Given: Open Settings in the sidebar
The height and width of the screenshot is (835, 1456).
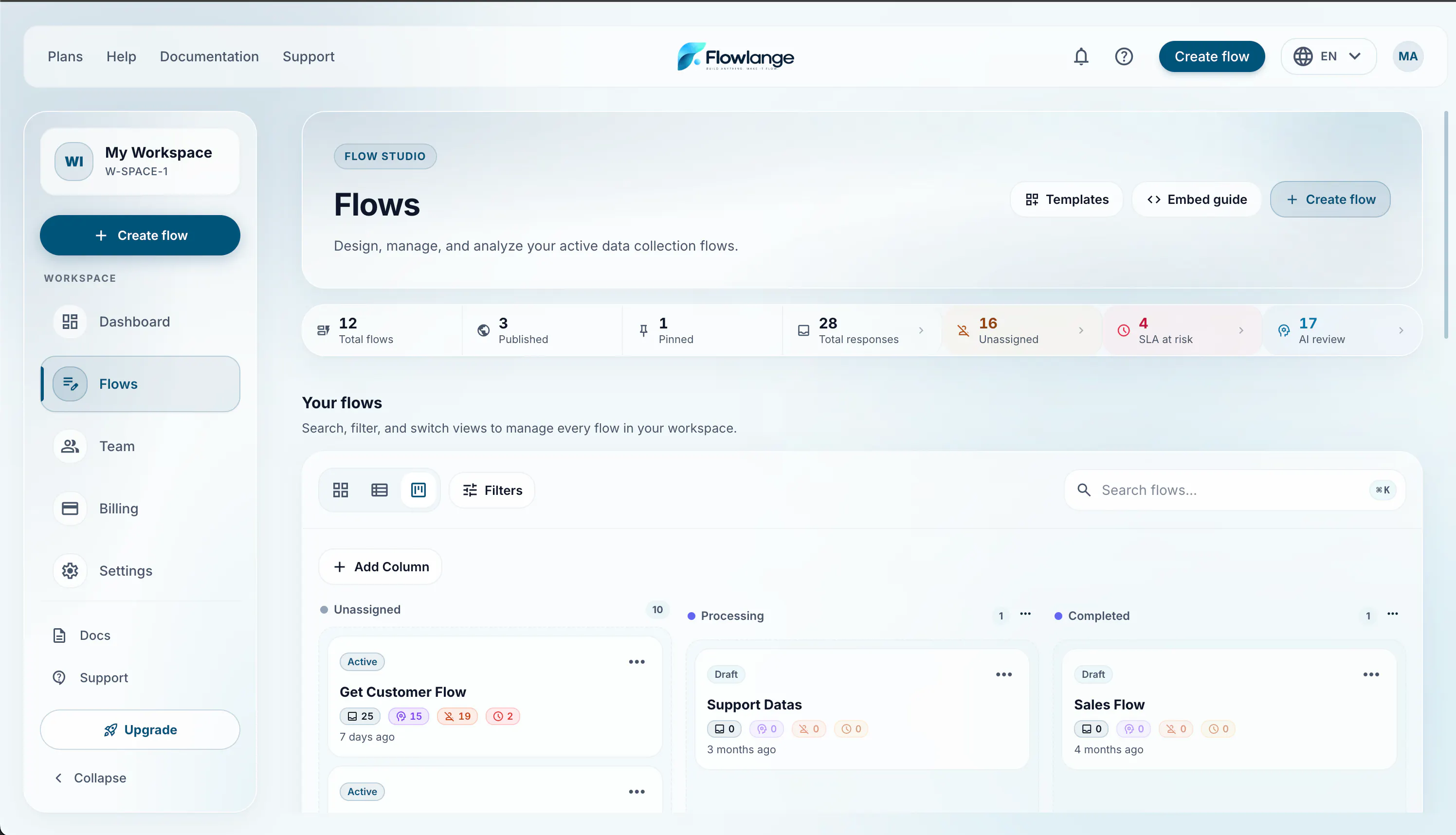Looking at the screenshot, I should tap(140, 570).
